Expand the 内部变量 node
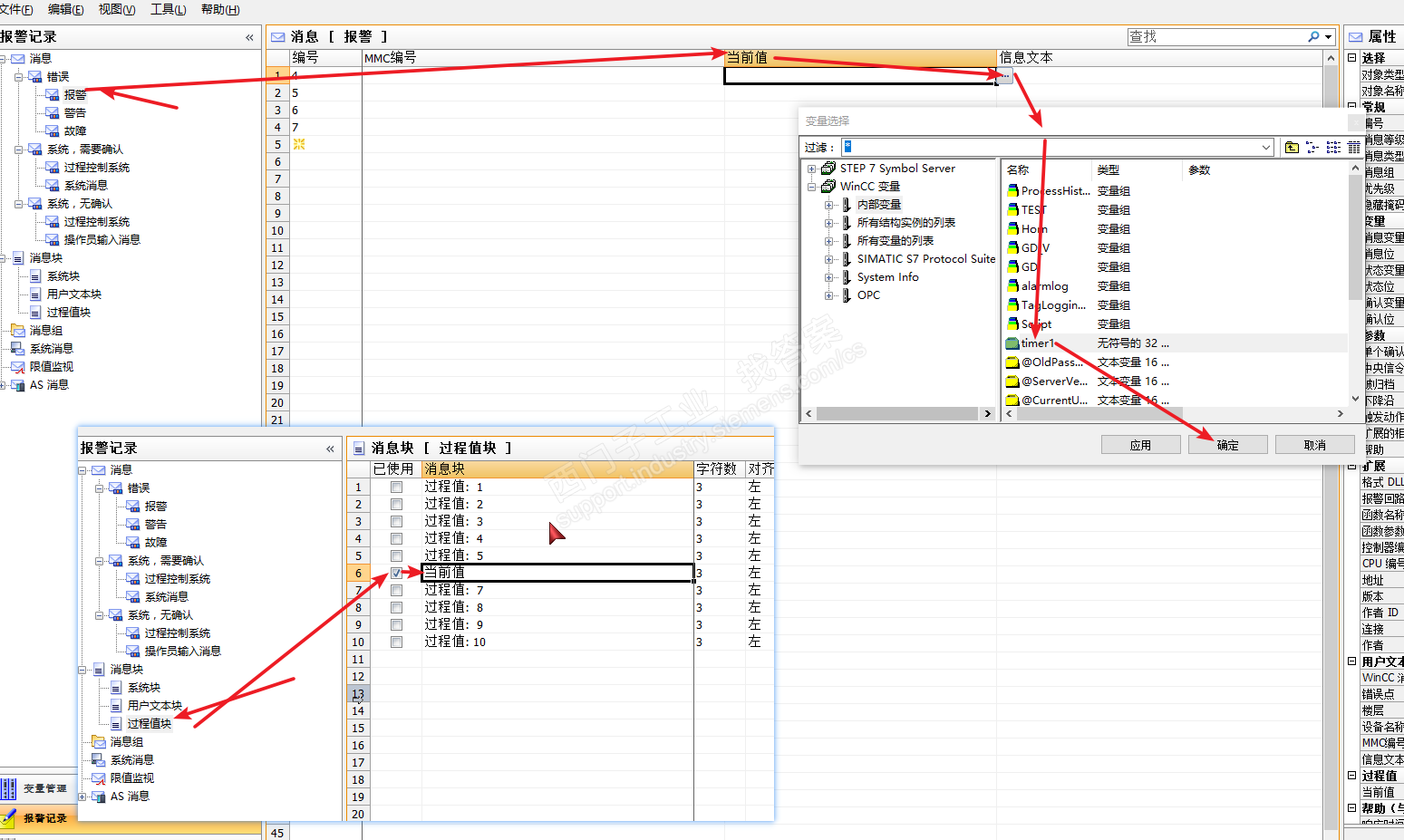 coord(828,205)
